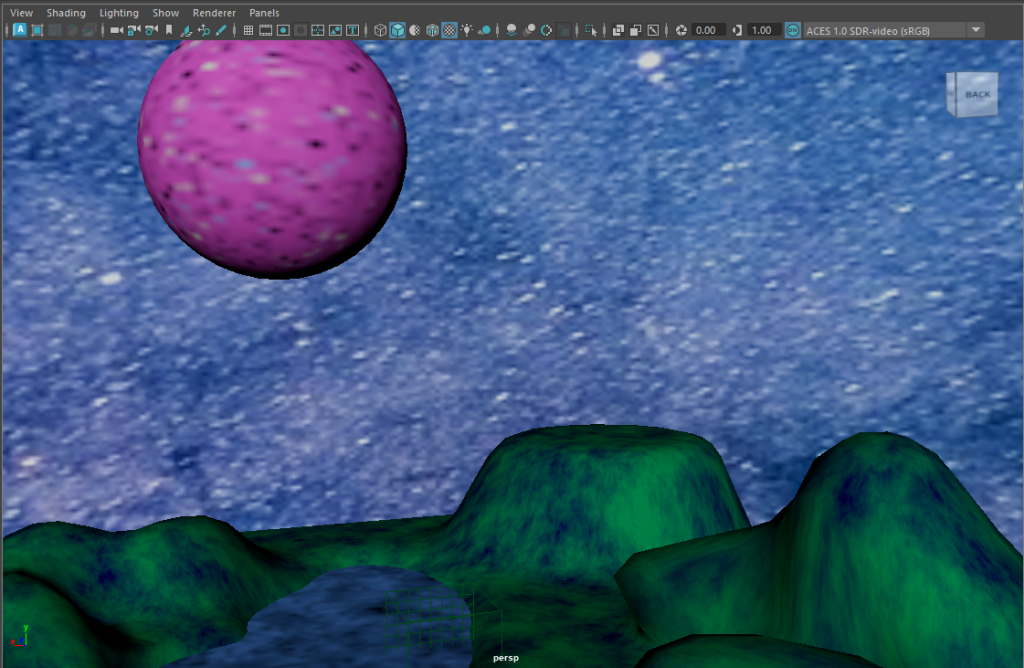The image size is (1024, 668).
Task: Select the Grease Pencil tool
Action: 220,30
